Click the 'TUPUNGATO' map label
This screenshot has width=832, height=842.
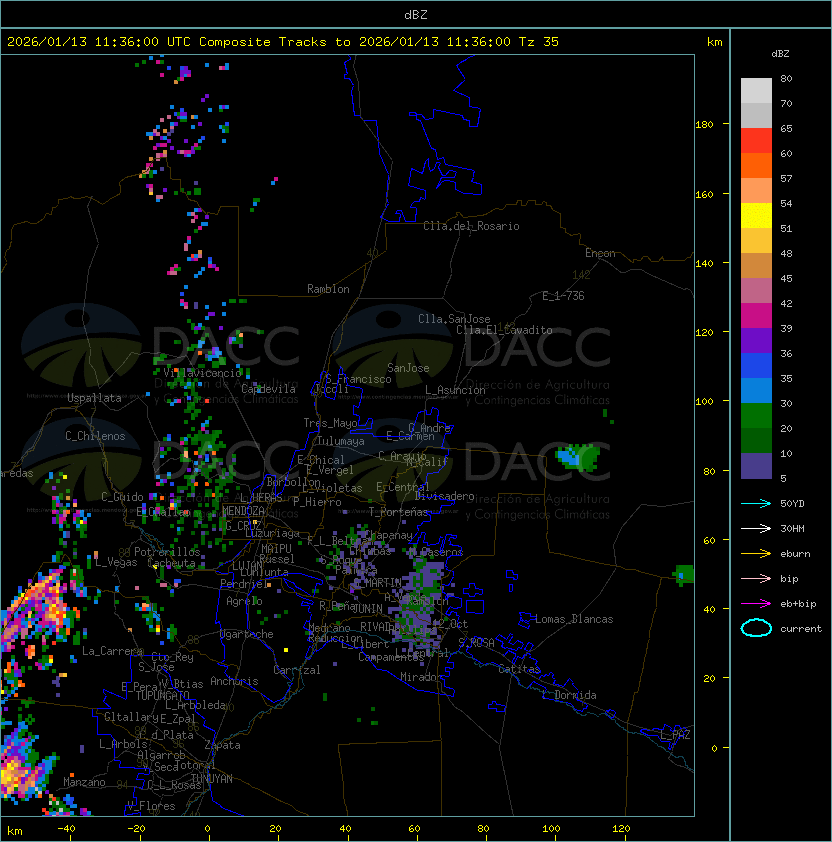pyautogui.click(x=163, y=695)
